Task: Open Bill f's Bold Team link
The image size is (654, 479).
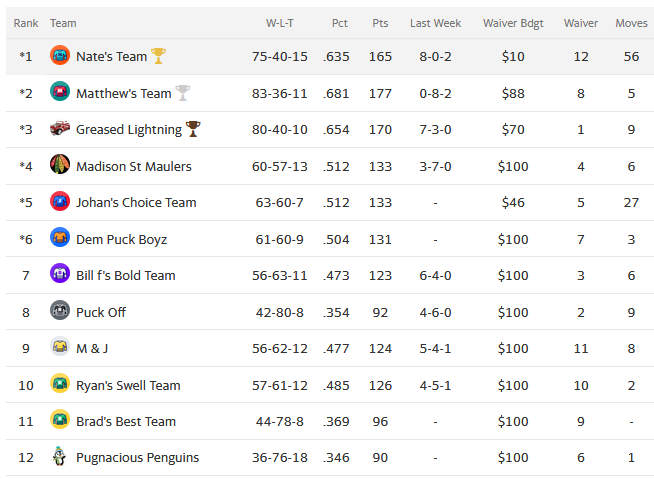Action: 125,275
